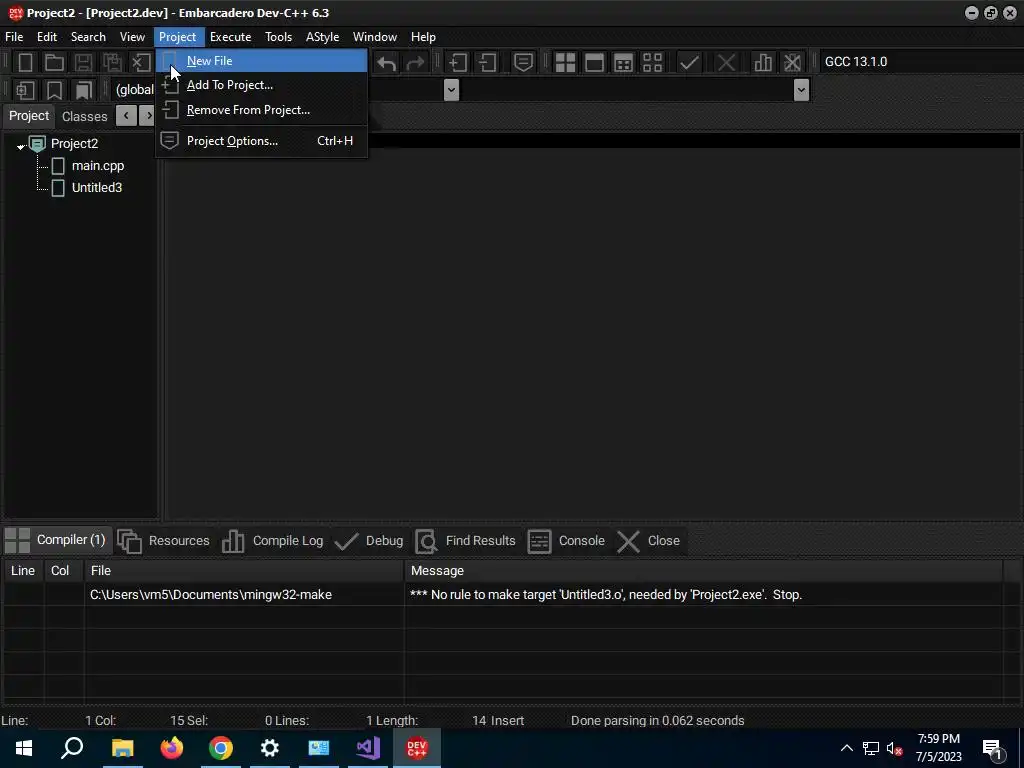Click the Remove from Project toolbar icon

coord(487,62)
